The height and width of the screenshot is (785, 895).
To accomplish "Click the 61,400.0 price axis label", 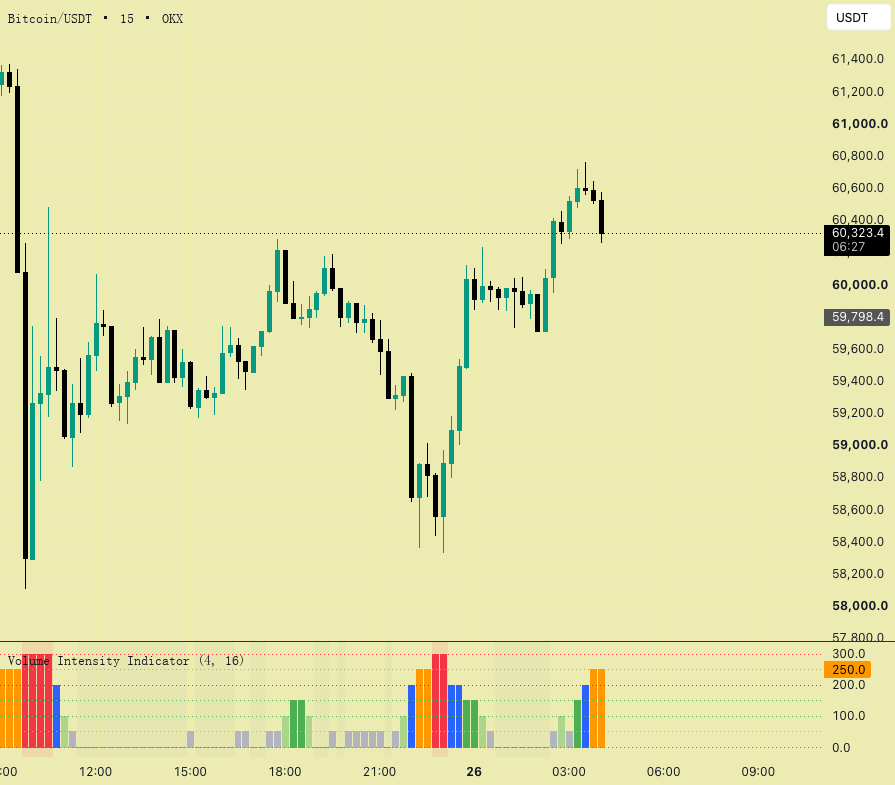I will tap(858, 59).
